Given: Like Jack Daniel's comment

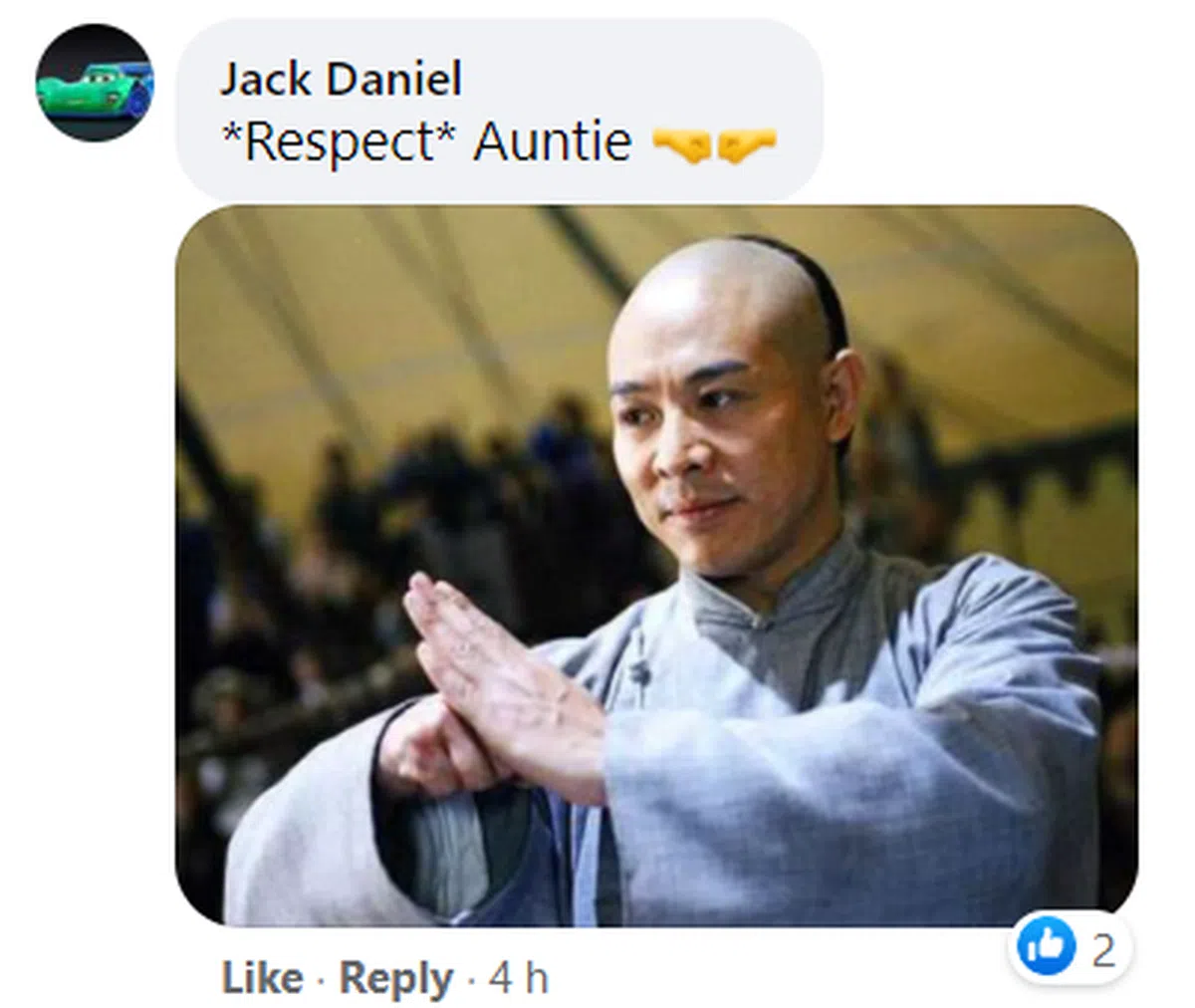Looking at the screenshot, I should (263, 978).
